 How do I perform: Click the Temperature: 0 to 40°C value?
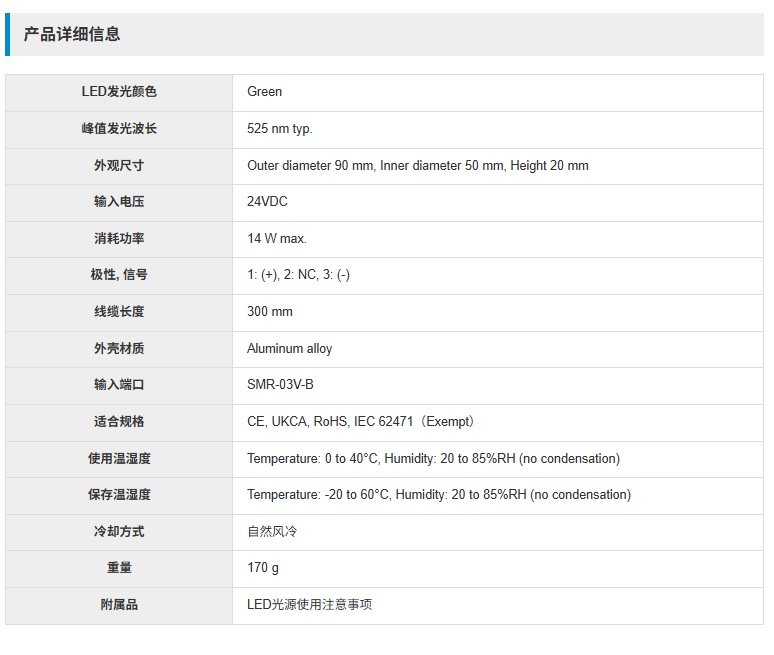click(433, 459)
